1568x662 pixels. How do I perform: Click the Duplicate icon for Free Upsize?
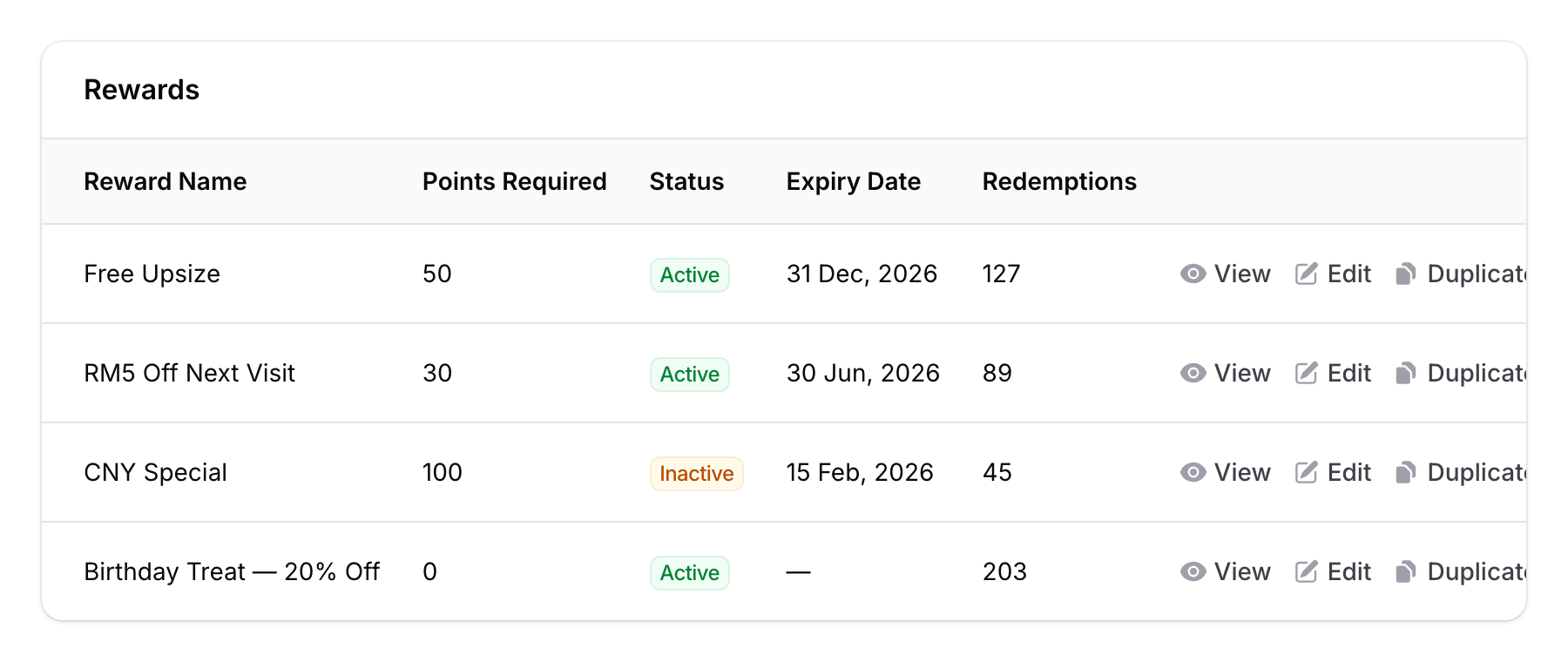click(x=1405, y=274)
